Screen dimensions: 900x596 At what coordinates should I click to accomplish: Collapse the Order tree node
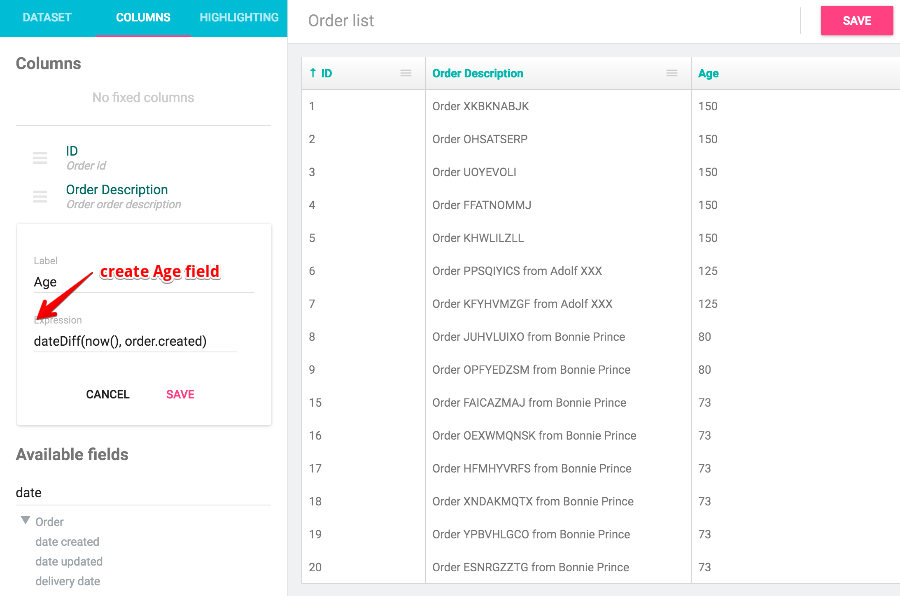26,521
